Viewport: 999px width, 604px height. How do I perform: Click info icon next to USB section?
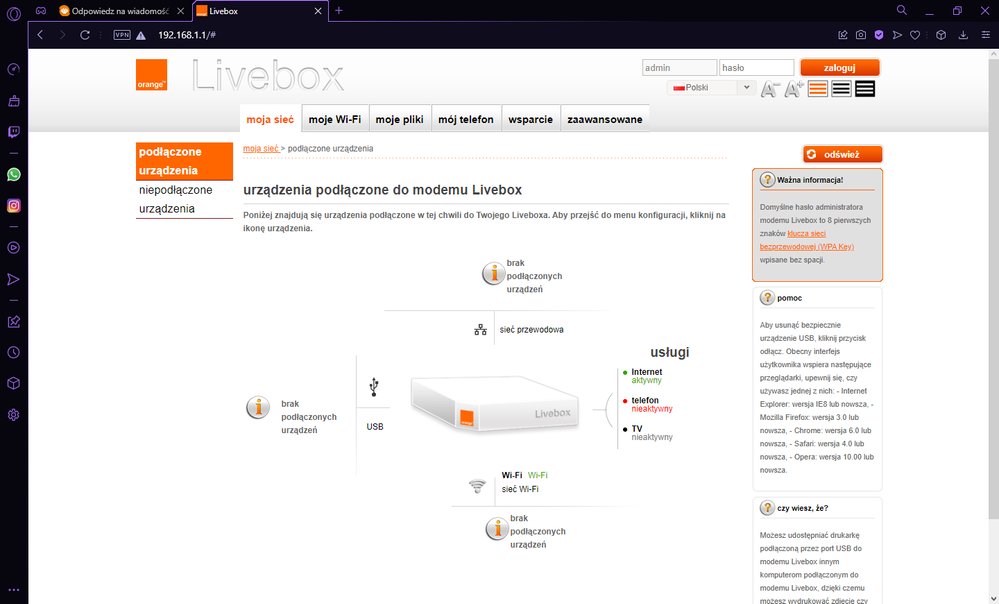(258, 407)
